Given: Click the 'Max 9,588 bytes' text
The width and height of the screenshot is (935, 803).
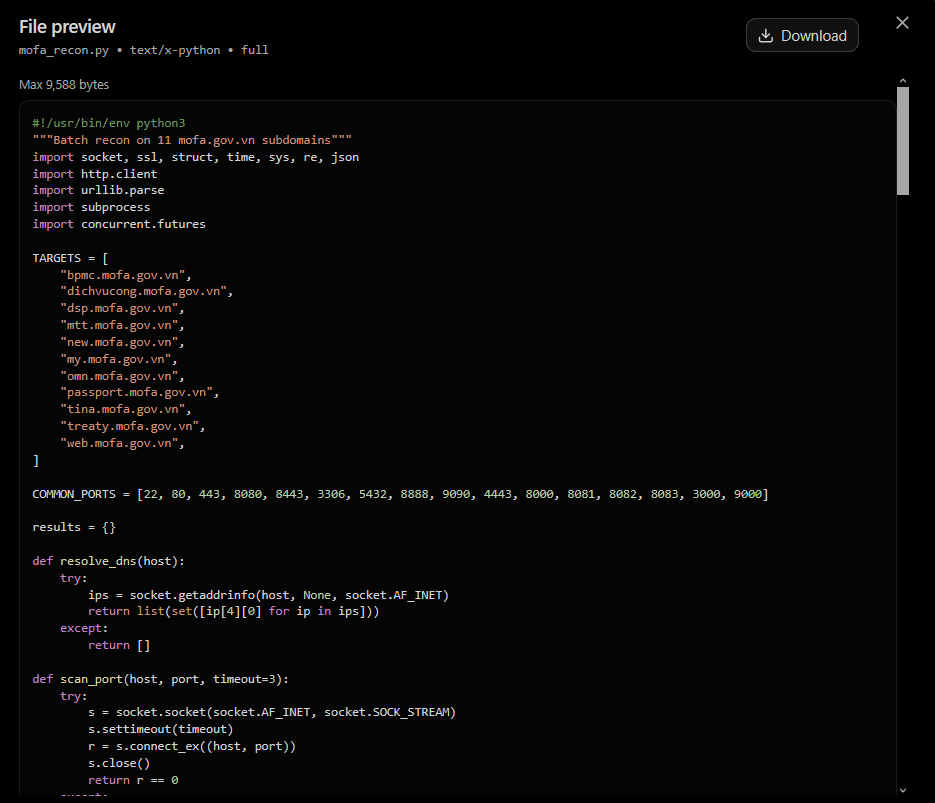Looking at the screenshot, I should [x=64, y=85].
